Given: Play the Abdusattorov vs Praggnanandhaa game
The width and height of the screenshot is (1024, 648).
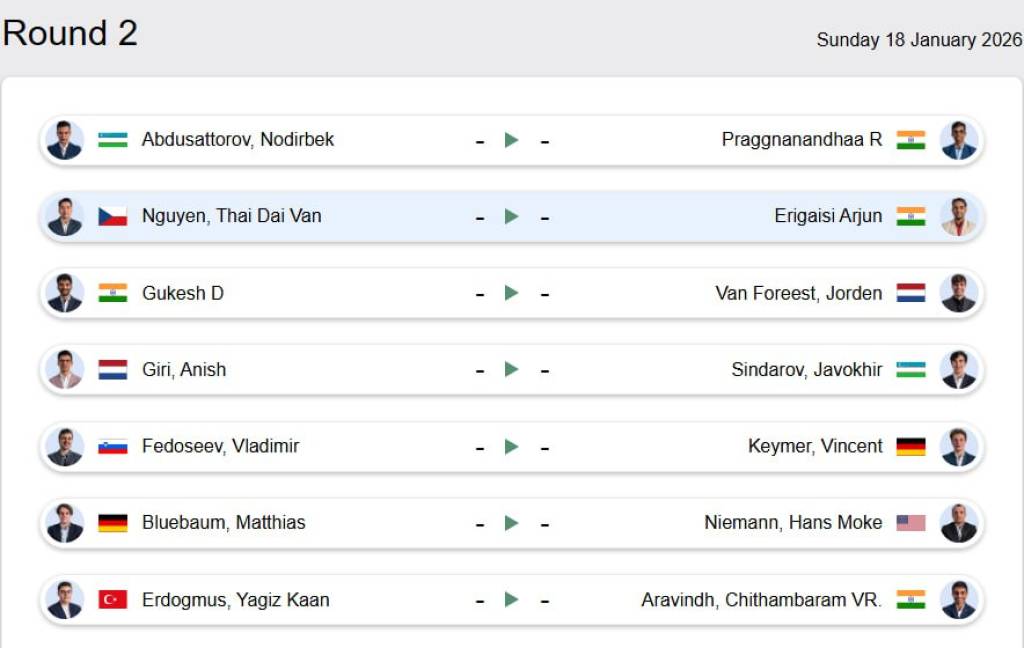Looking at the screenshot, I should point(512,140).
